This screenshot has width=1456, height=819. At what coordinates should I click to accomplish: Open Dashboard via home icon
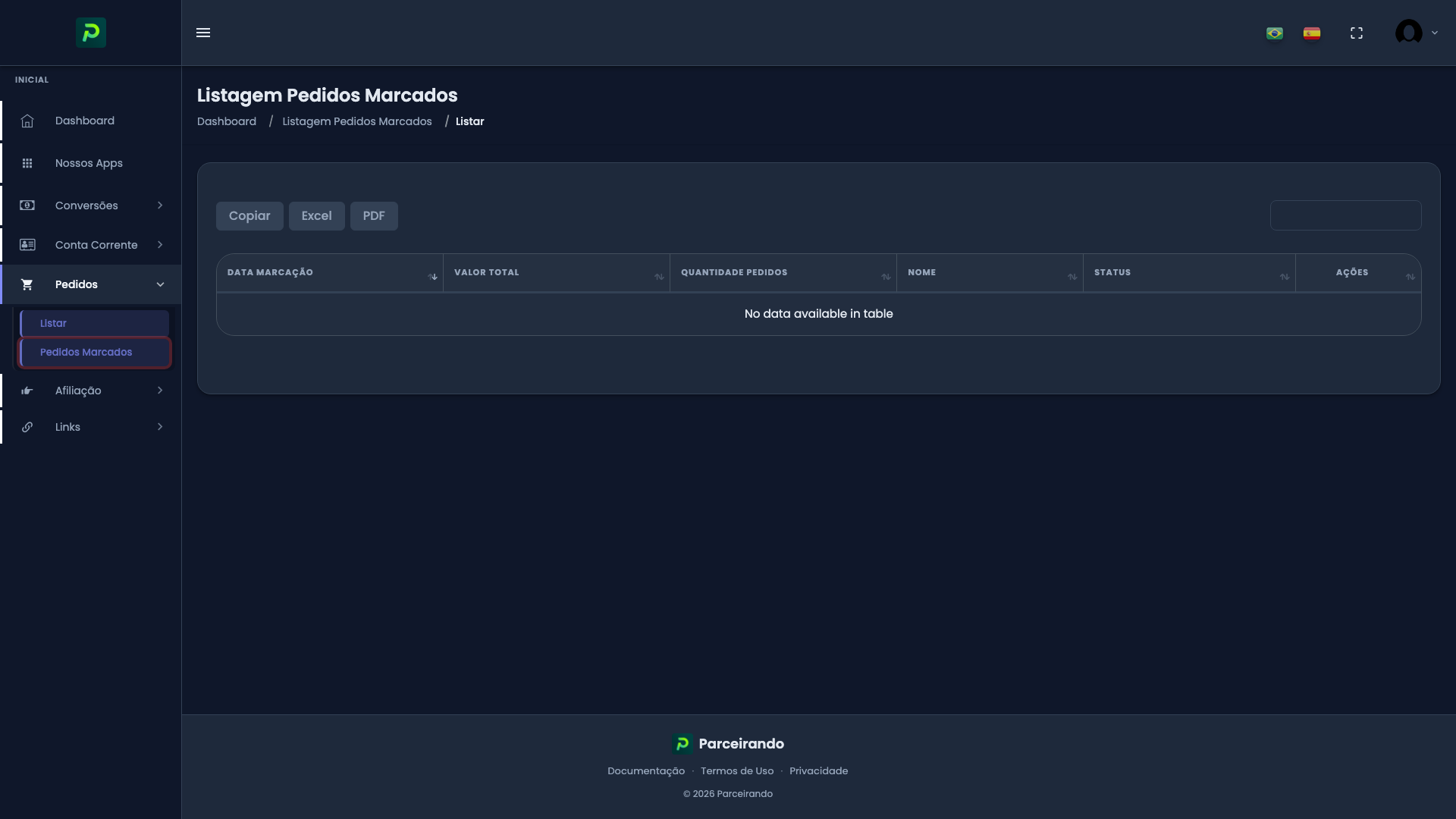click(x=27, y=121)
